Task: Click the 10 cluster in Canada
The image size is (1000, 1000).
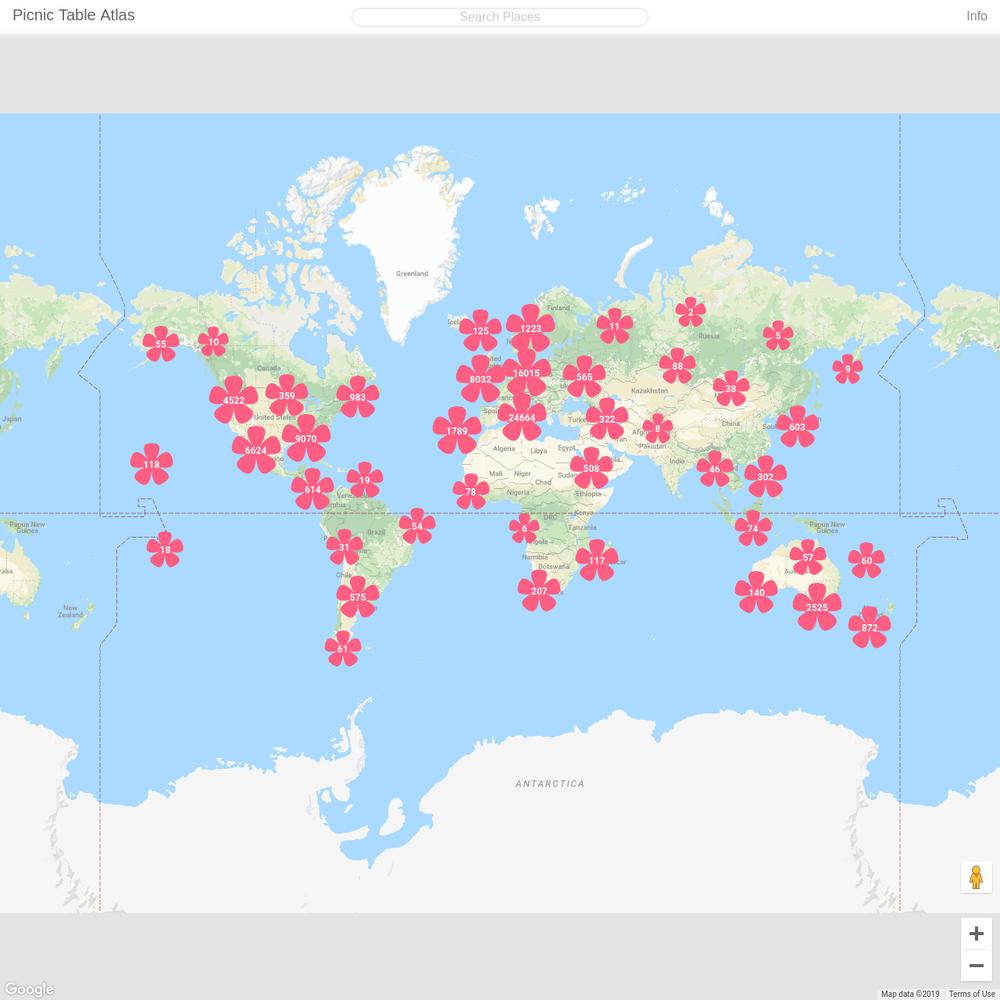Action: coord(213,342)
